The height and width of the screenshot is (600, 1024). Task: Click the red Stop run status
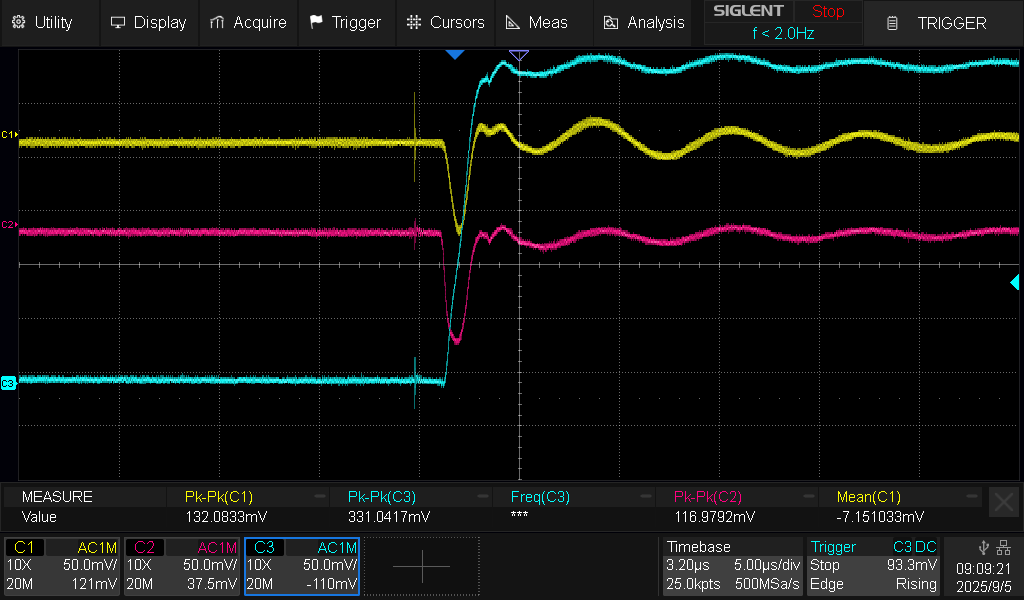pos(827,12)
